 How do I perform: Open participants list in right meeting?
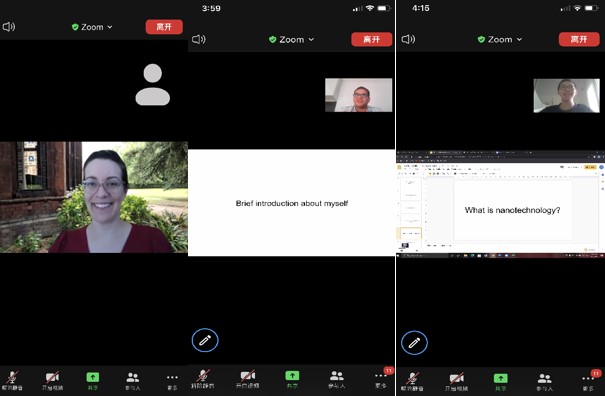(x=544, y=382)
